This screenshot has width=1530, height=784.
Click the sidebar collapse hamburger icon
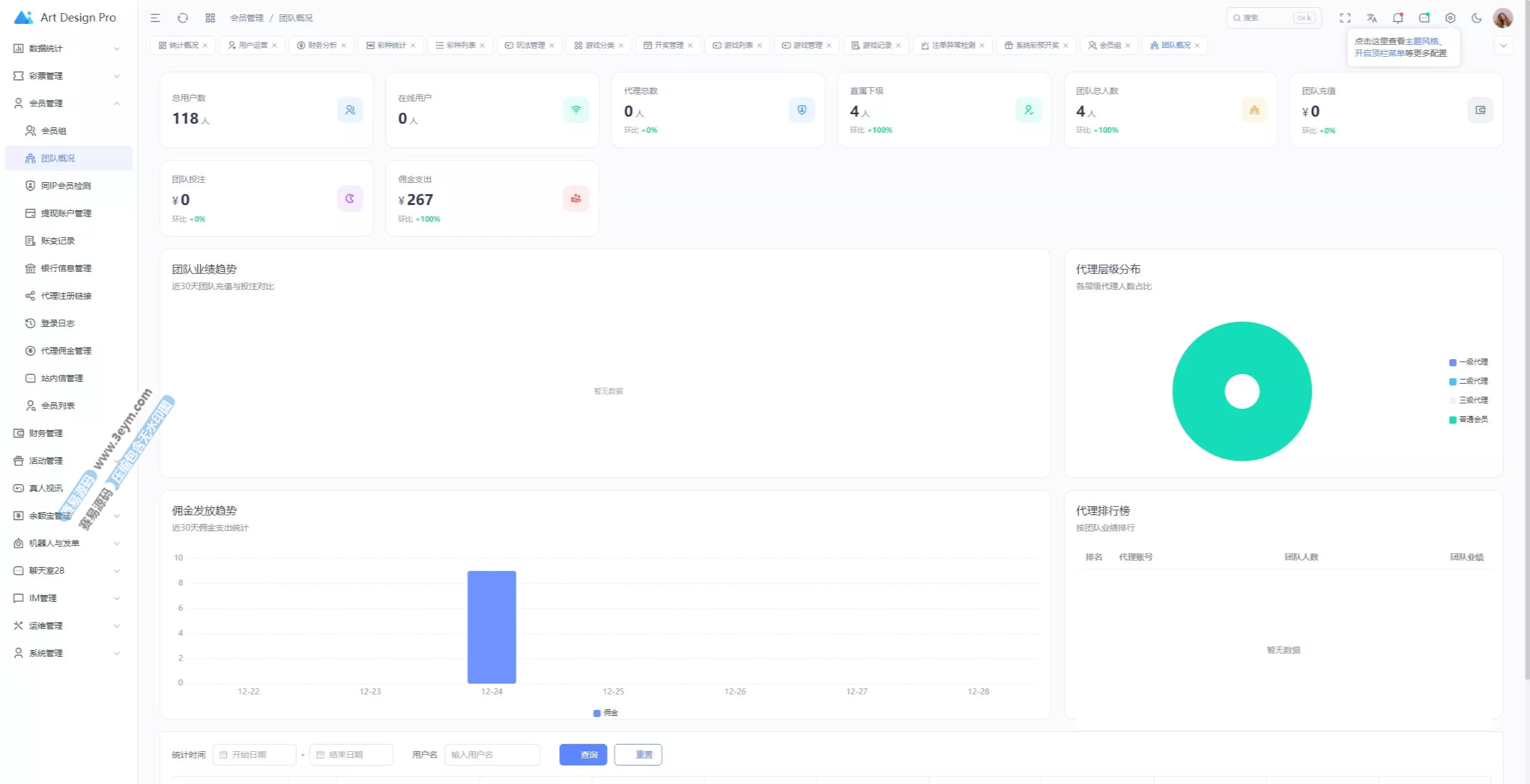(x=155, y=18)
